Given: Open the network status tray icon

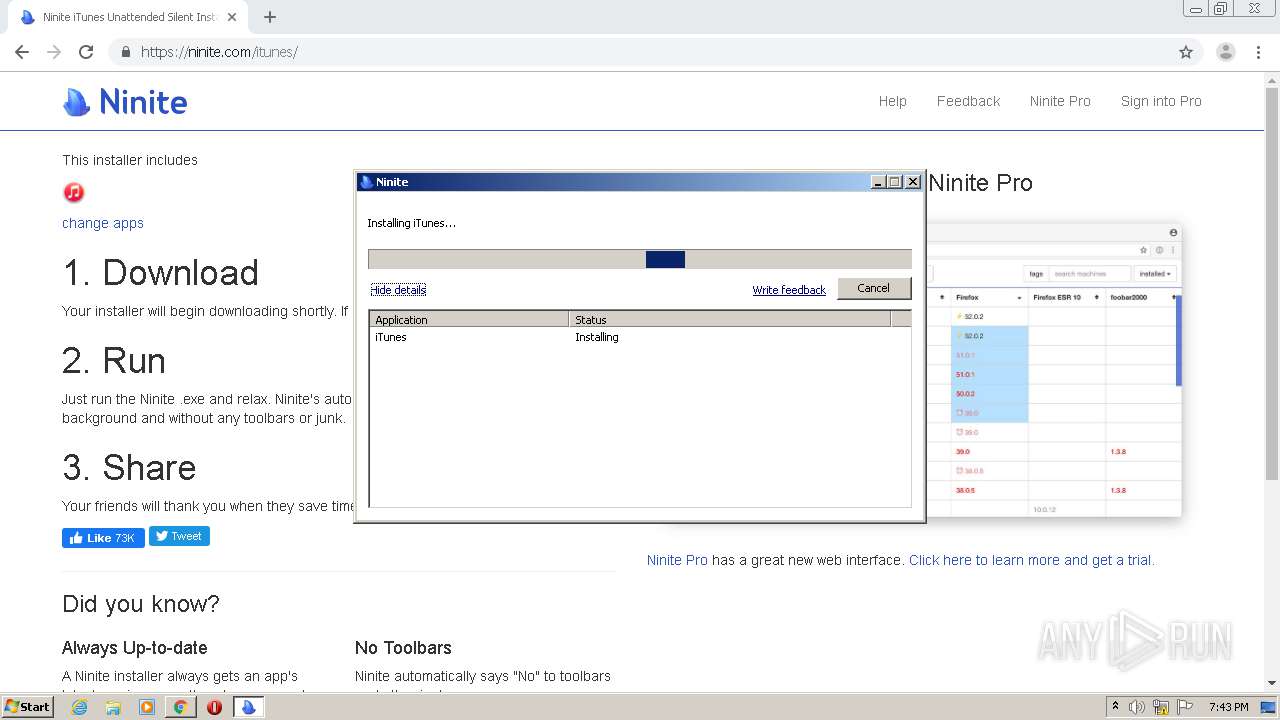Looking at the screenshot, I should click(x=1161, y=707).
